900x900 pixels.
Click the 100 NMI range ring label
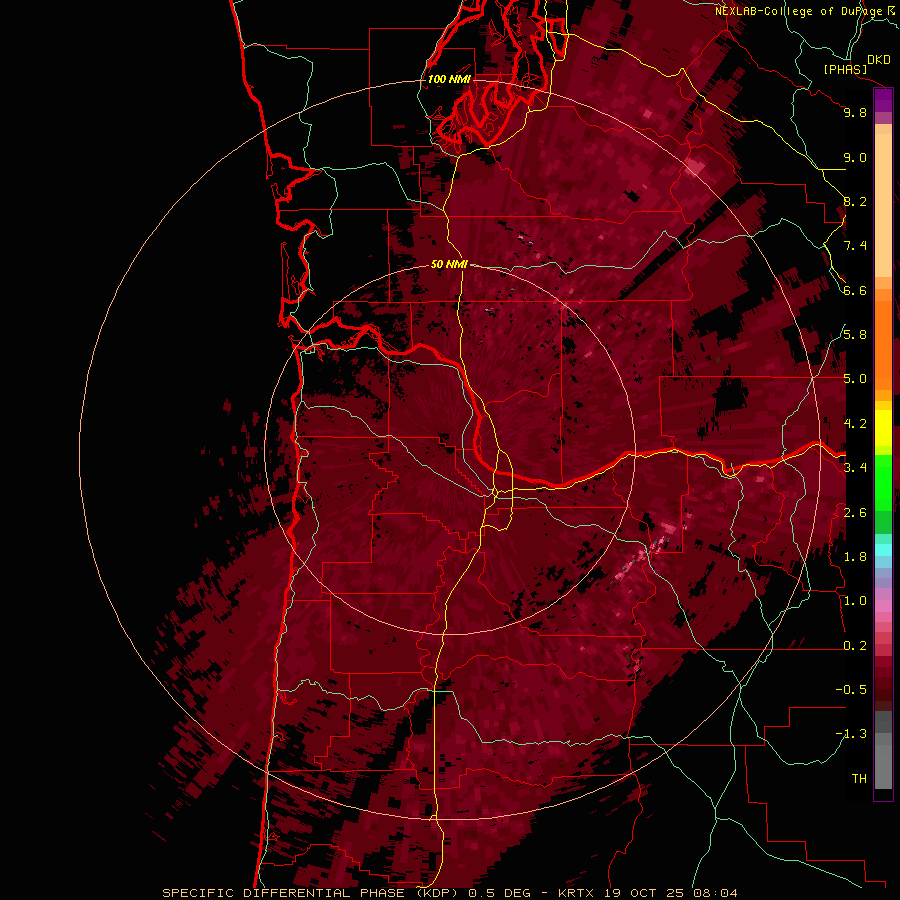449,79
